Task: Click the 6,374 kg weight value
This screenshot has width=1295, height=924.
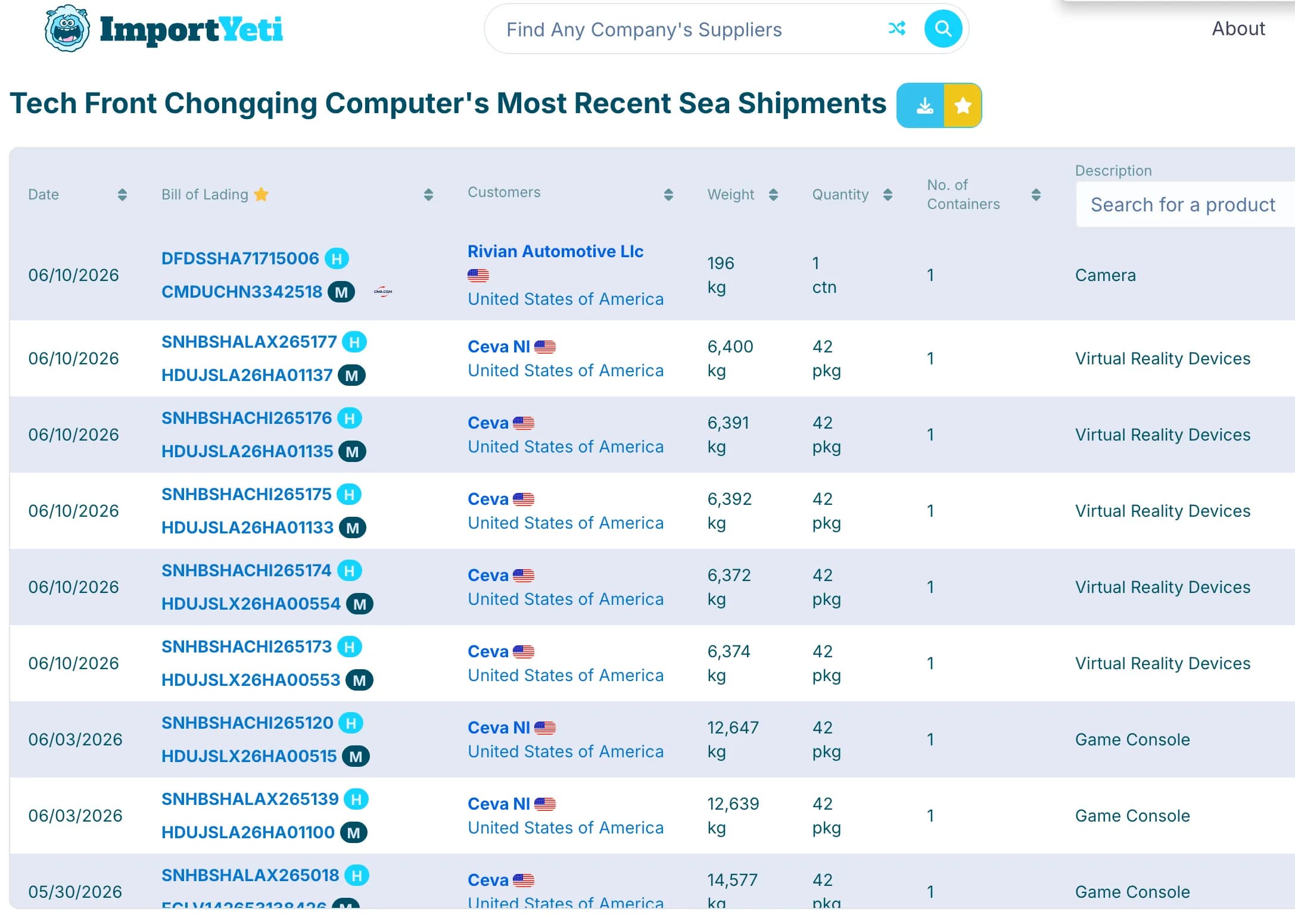Action: (x=729, y=663)
